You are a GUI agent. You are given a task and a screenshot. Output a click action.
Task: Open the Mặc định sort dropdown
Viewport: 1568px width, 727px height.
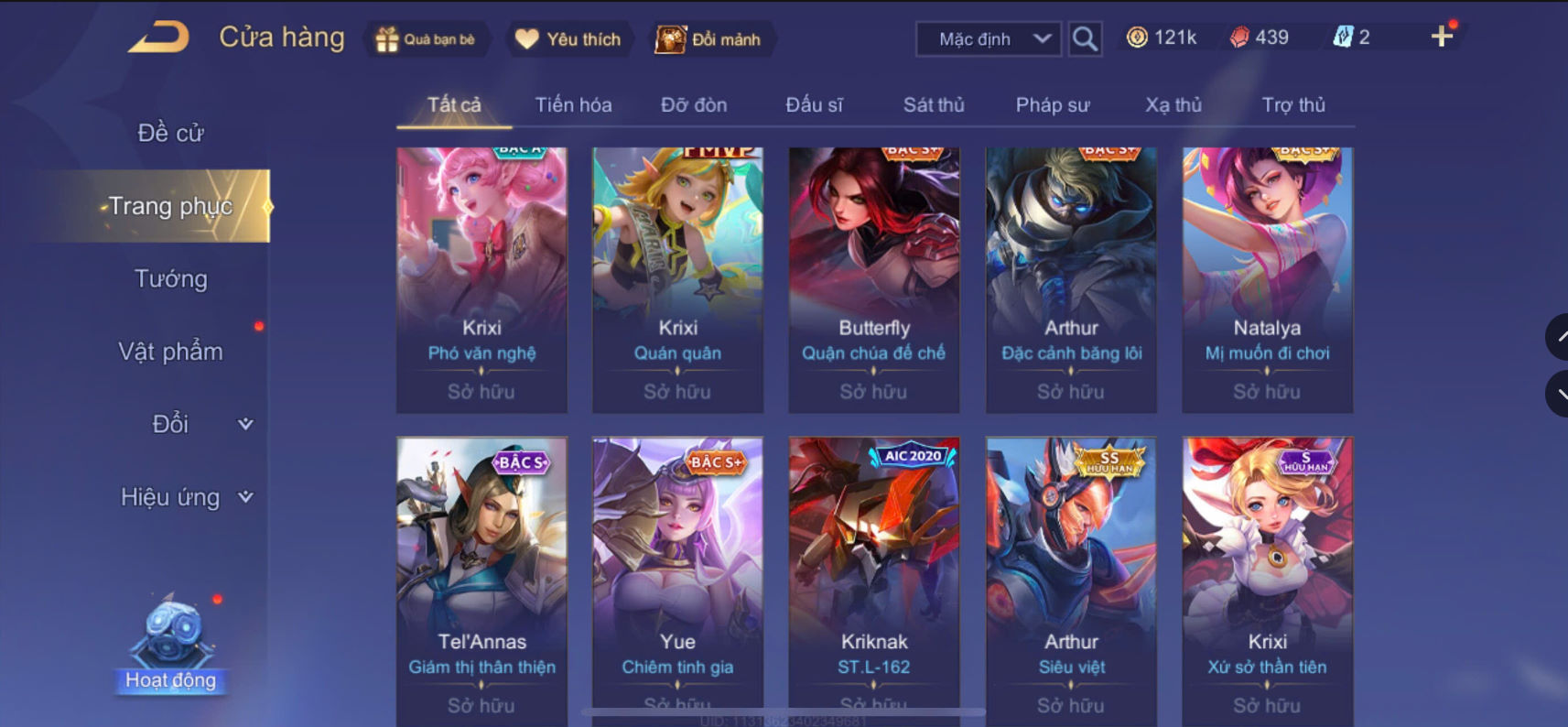tap(989, 39)
